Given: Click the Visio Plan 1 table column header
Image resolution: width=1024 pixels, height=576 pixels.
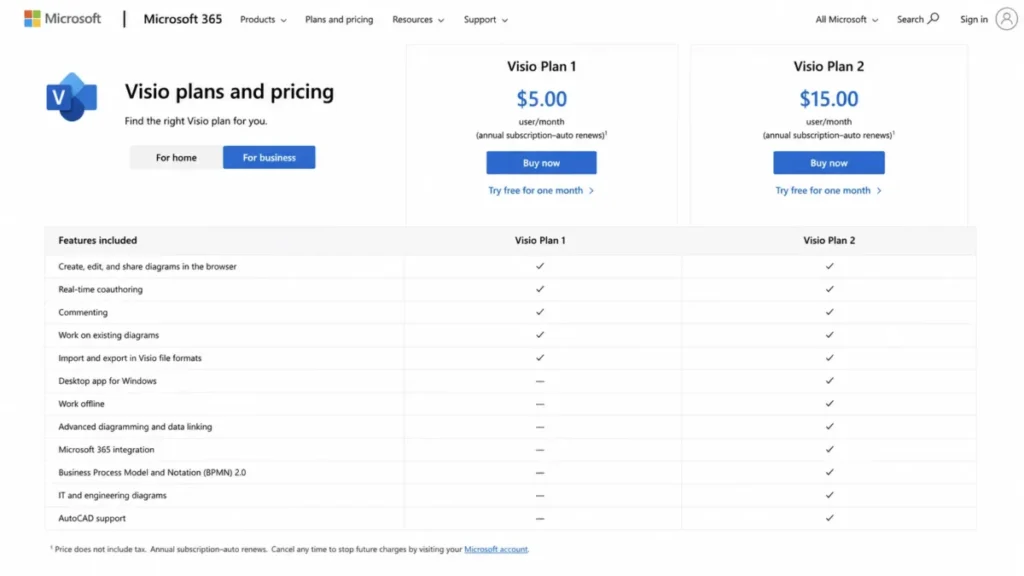Looking at the screenshot, I should 540,240.
